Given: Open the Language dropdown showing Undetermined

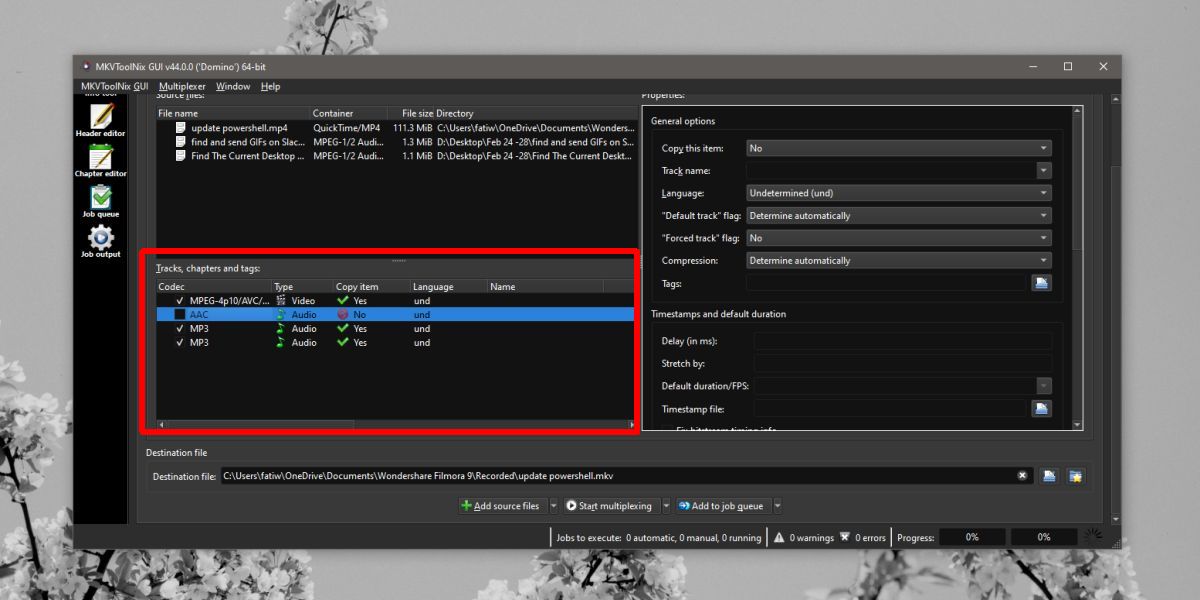Looking at the screenshot, I should point(899,193).
